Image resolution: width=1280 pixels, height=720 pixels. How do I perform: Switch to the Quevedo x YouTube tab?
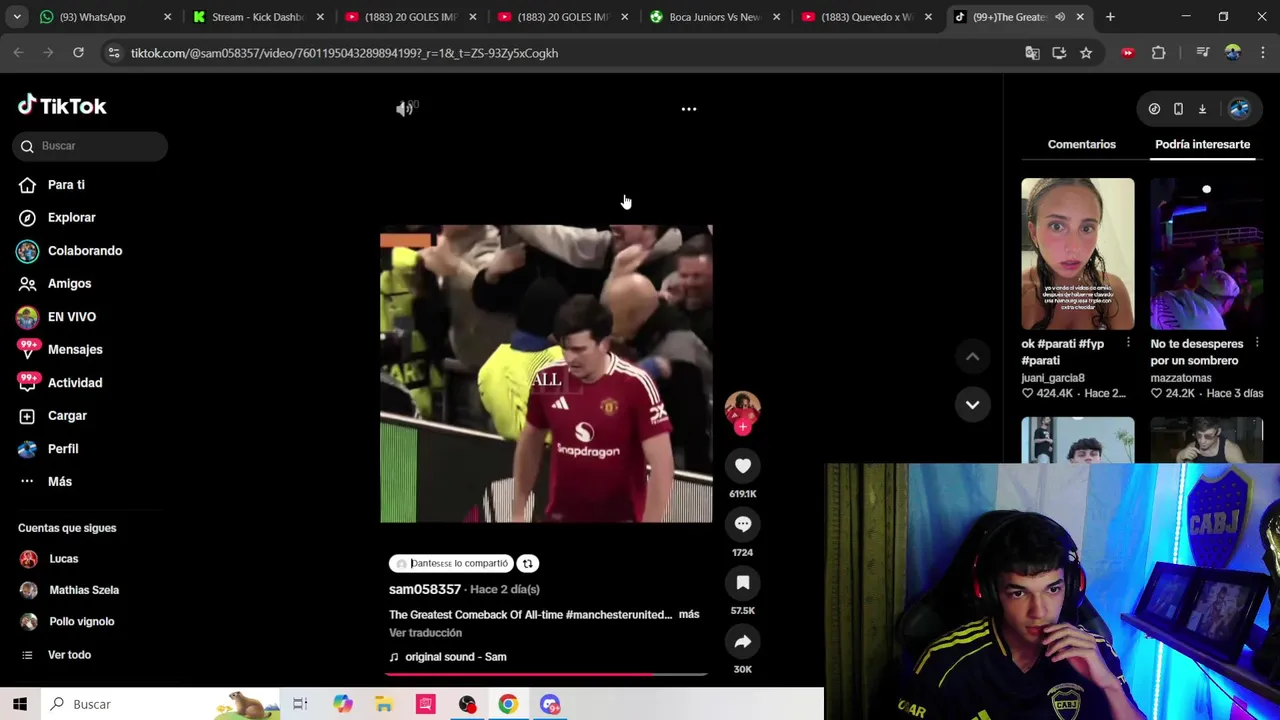coord(866,17)
